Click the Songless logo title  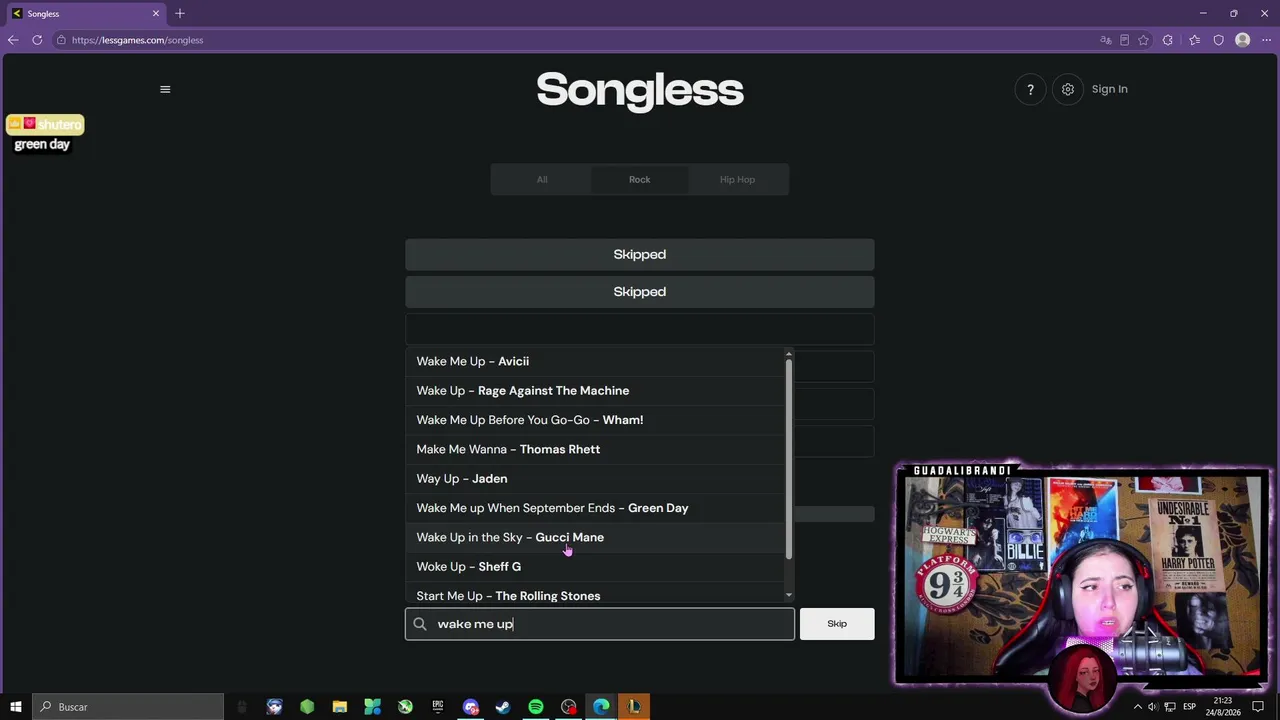(640, 90)
